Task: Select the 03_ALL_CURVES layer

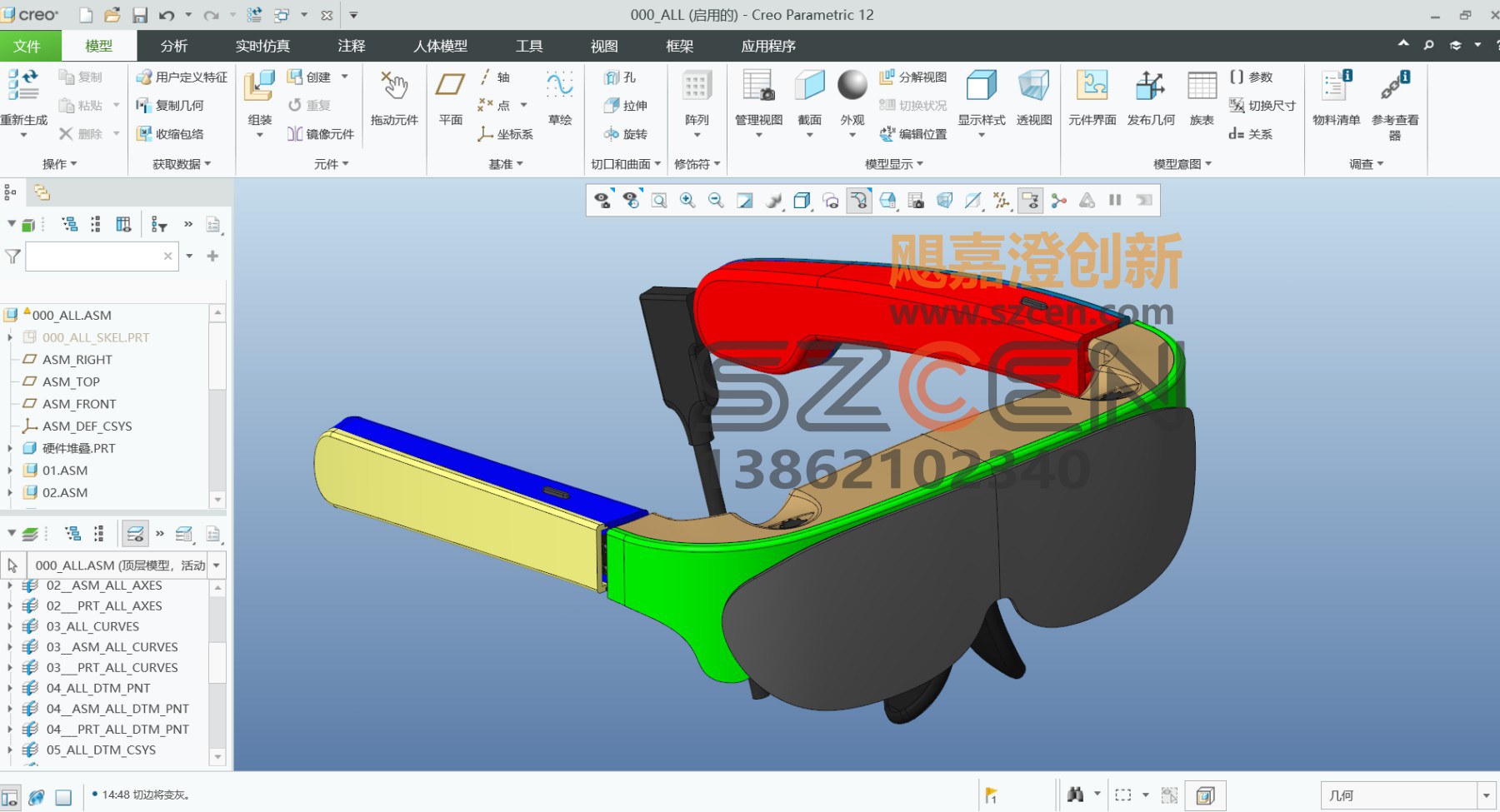Action: click(x=92, y=626)
